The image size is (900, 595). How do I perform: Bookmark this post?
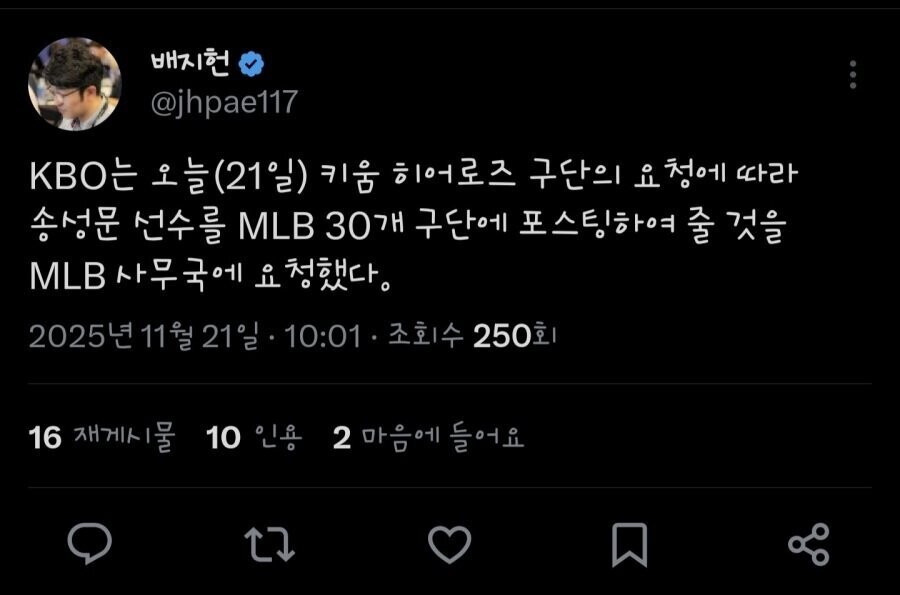(630, 545)
